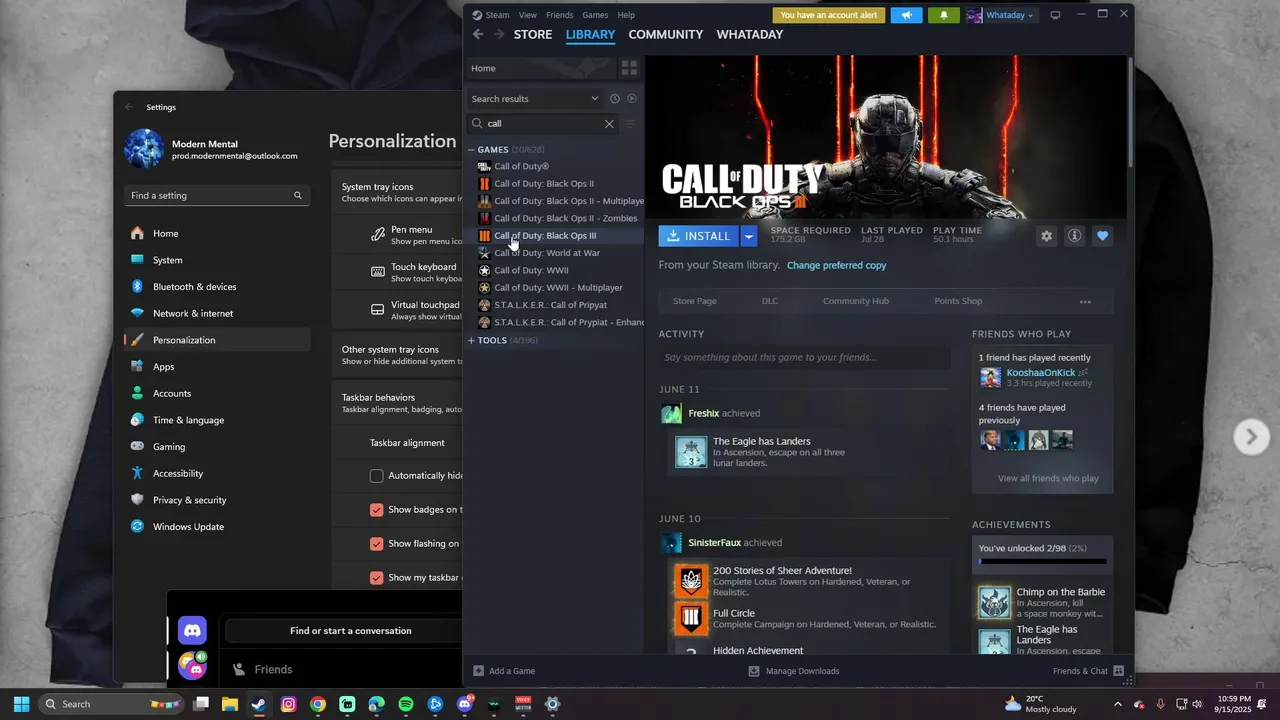Open Steam from the taskbar
The width and height of the screenshot is (1280, 720).
[259, 704]
